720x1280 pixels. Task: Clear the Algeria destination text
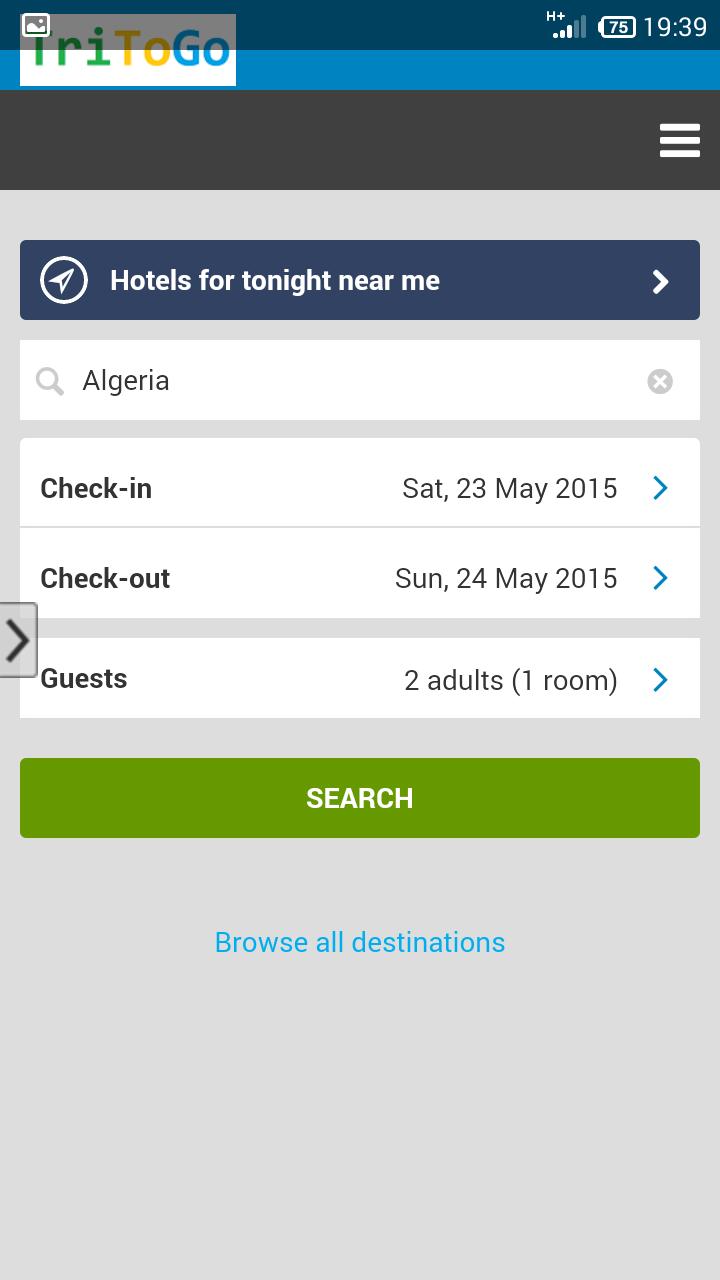(660, 381)
